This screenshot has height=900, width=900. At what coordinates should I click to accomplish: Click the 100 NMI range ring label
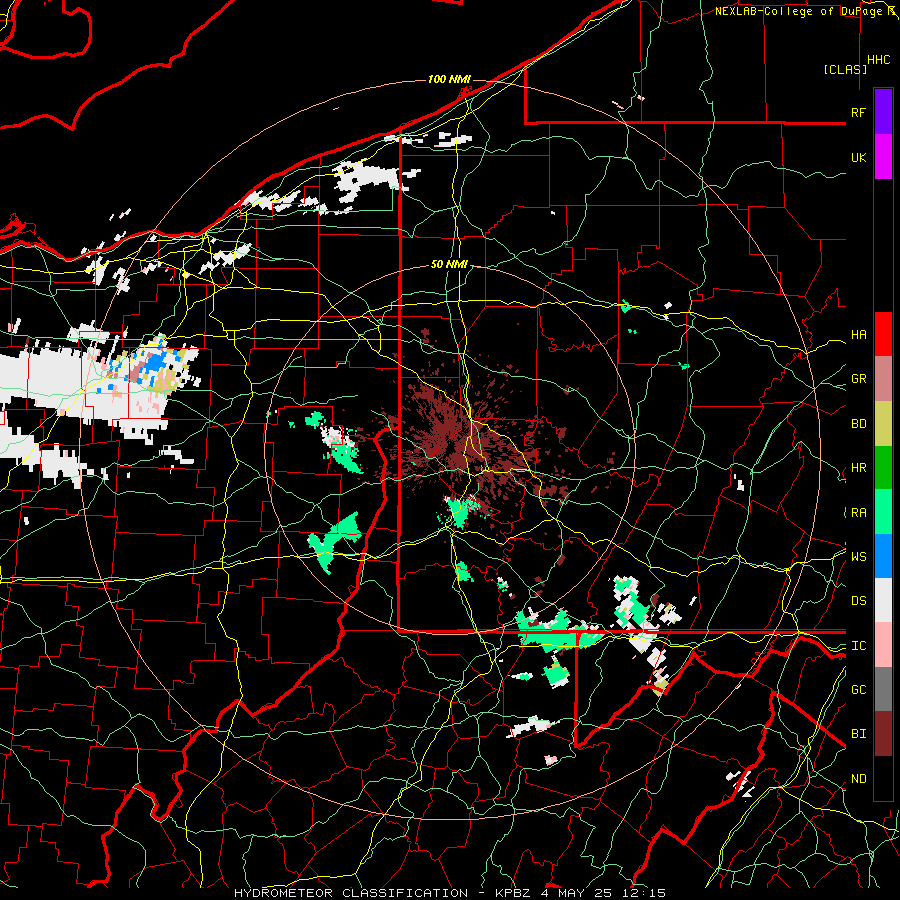tap(449, 79)
